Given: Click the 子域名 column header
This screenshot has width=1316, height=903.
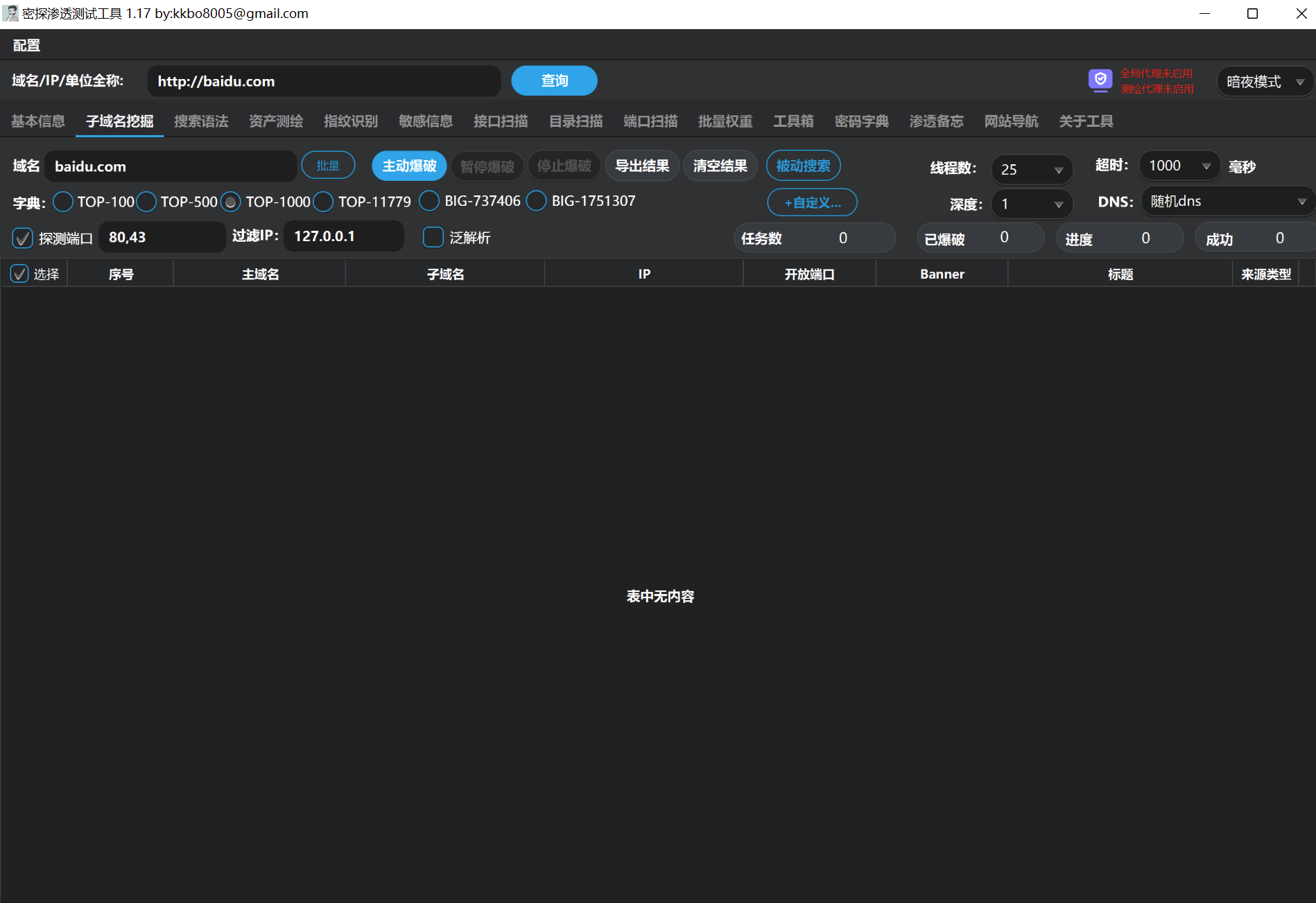Looking at the screenshot, I should point(445,274).
